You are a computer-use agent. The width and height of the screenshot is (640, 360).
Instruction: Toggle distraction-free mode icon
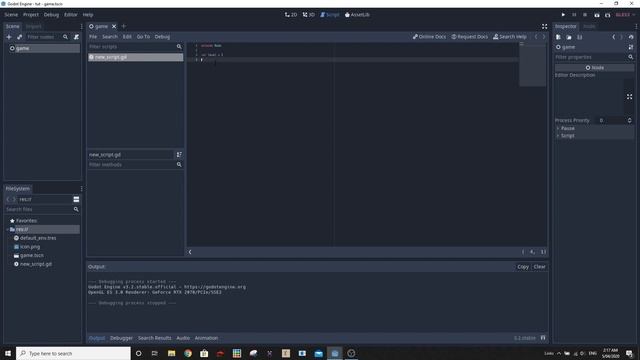[x=544, y=26]
